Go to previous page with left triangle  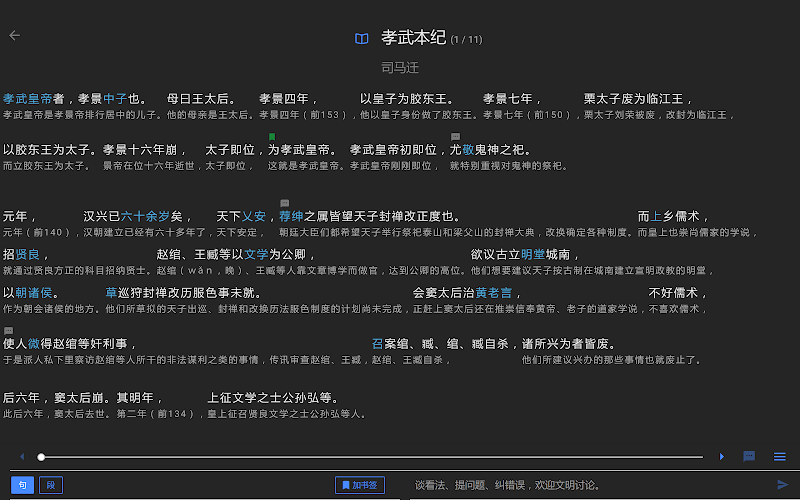pos(22,457)
